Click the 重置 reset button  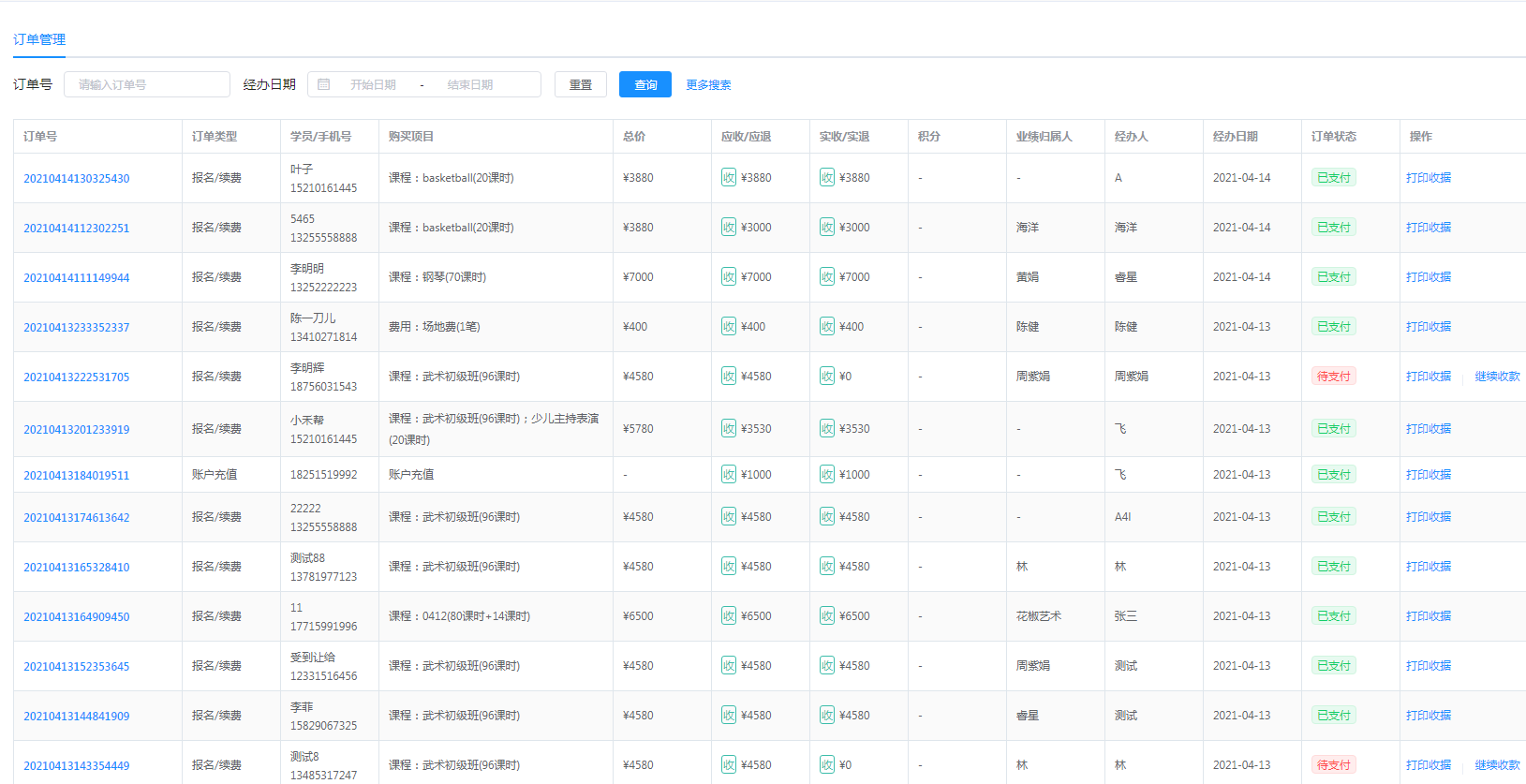click(x=581, y=84)
